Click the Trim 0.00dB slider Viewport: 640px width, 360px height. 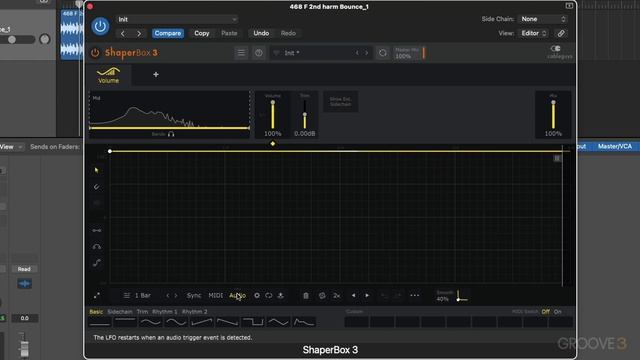(304, 115)
